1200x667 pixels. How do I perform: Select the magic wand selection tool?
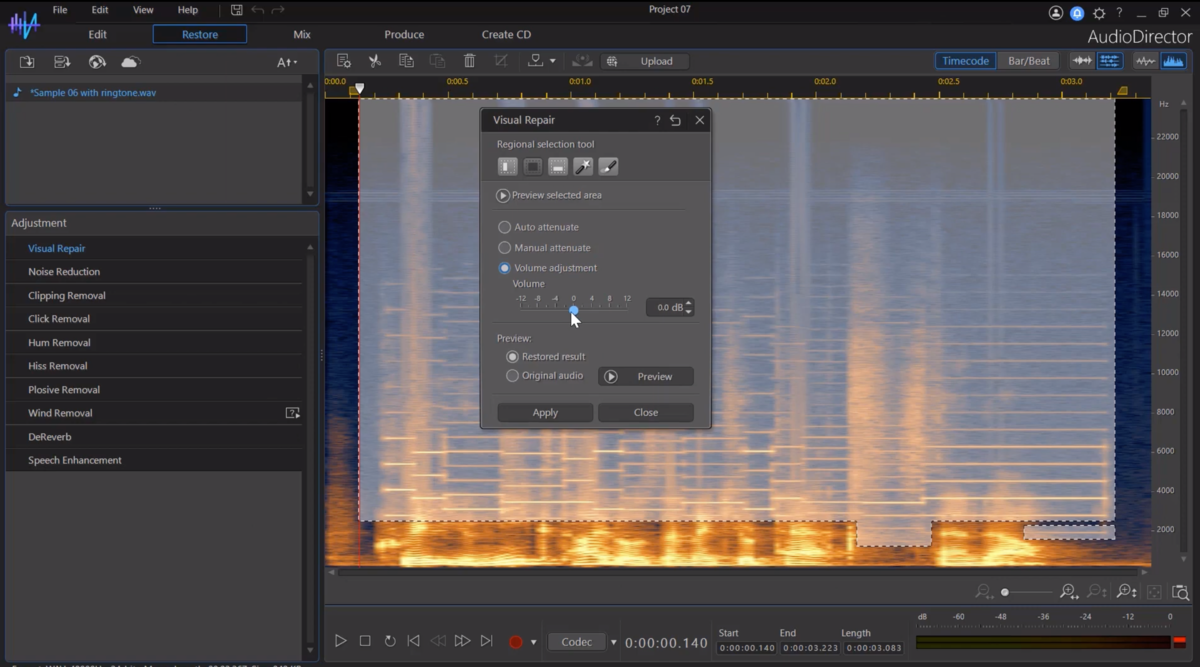583,167
